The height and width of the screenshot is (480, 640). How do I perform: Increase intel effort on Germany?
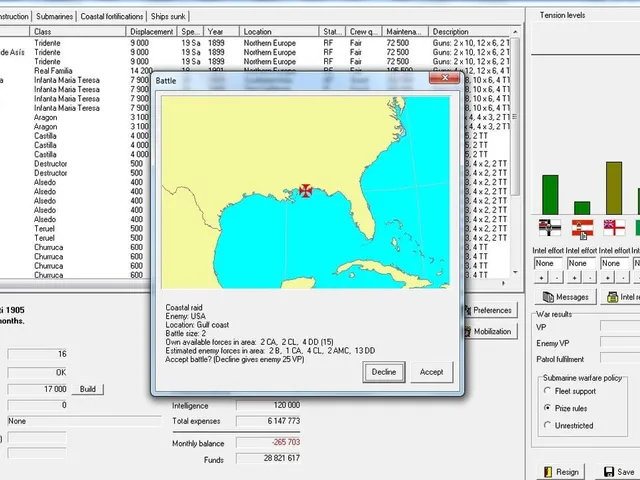pyautogui.click(x=541, y=278)
